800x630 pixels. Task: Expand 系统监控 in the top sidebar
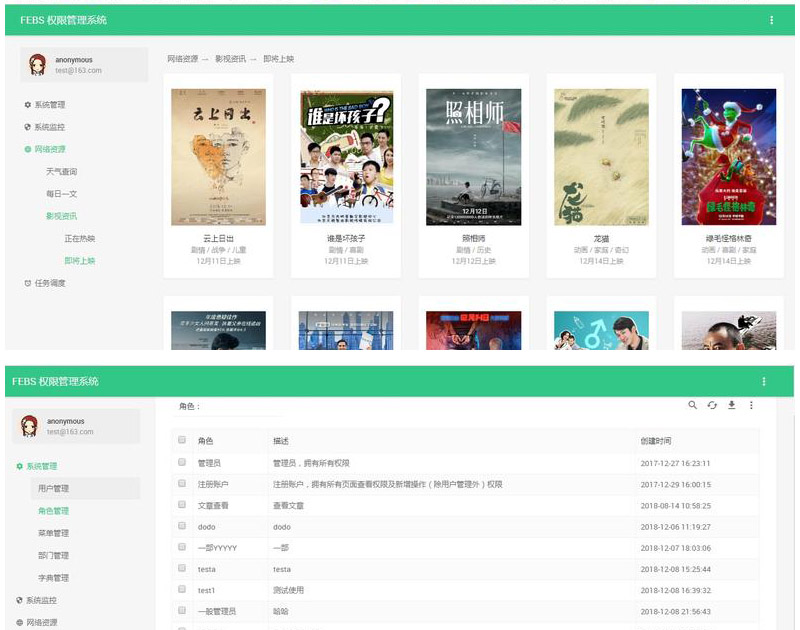tap(49, 127)
